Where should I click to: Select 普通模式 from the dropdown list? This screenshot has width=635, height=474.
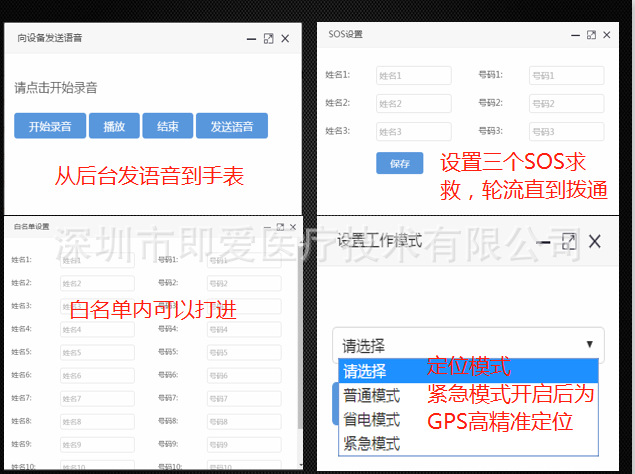pyautogui.click(x=468, y=395)
